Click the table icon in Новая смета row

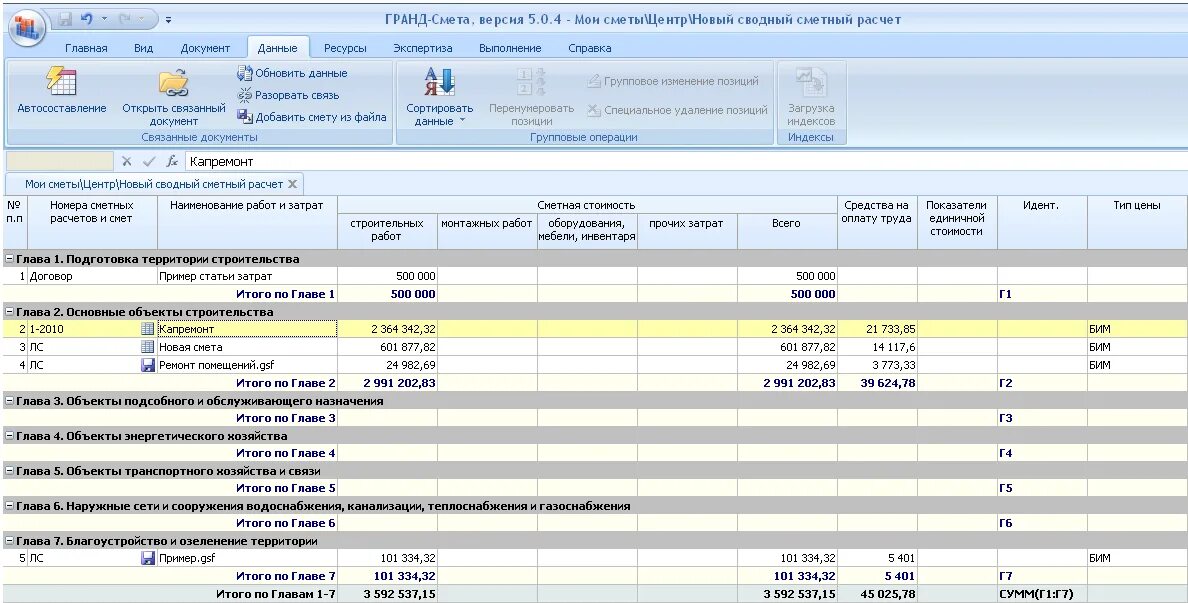pos(148,347)
